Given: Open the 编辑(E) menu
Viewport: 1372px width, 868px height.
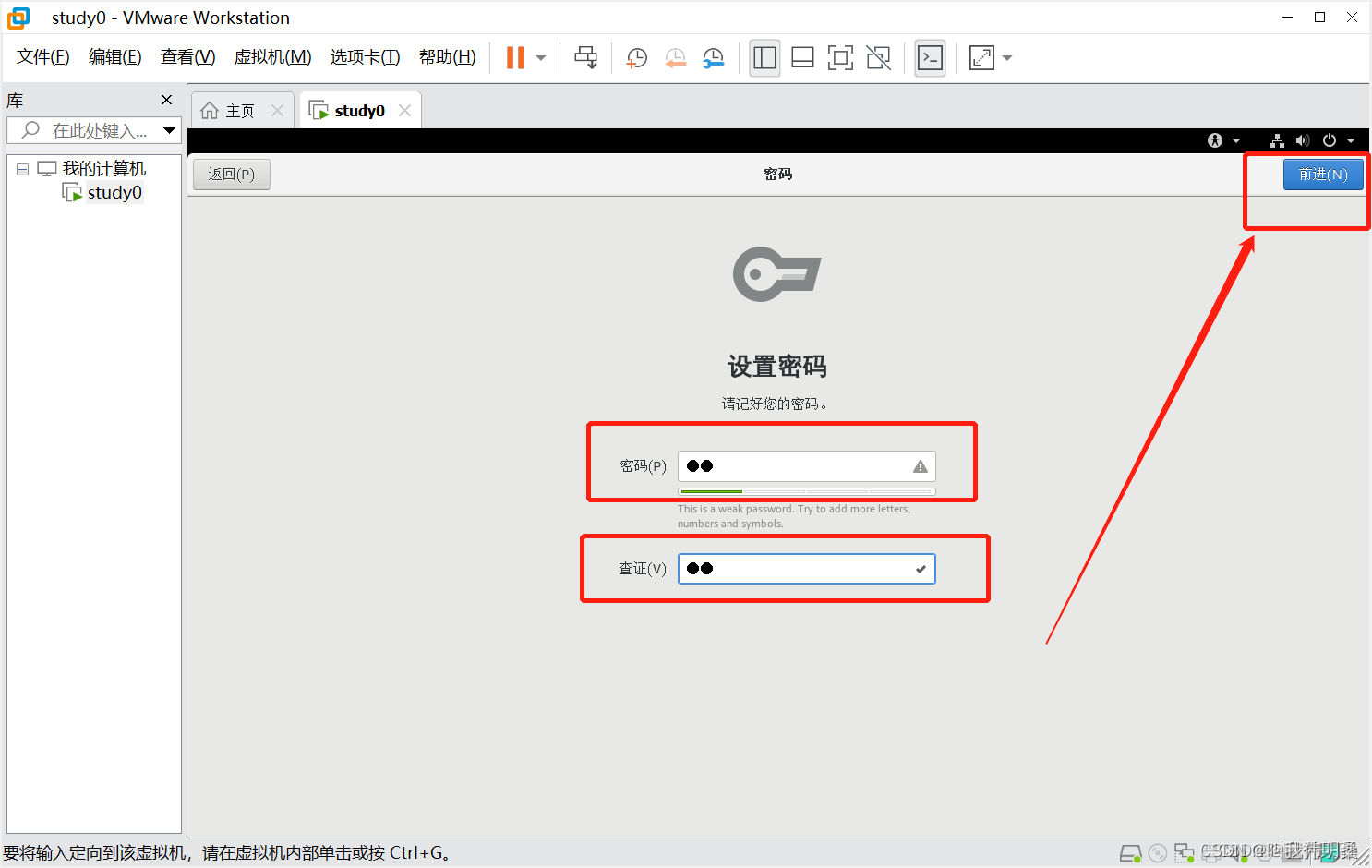Looking at the screenshot, I should click(x=115, y=57).
